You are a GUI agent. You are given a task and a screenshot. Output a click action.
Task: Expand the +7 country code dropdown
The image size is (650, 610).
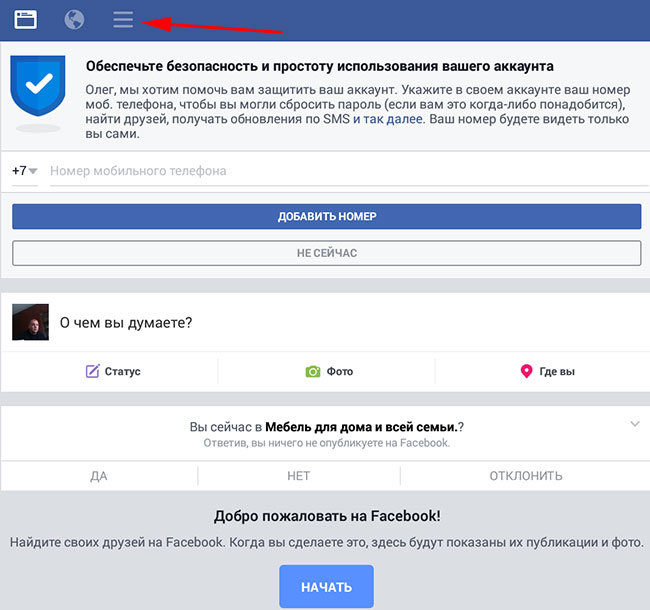[x=25, y=171]
